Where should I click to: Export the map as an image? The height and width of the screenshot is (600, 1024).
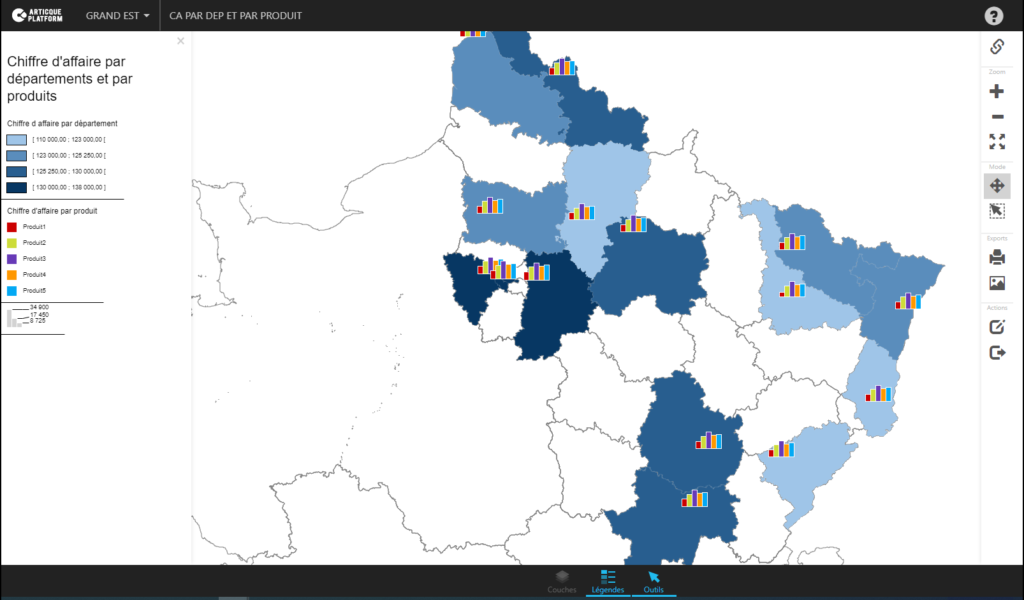coord(996,281)
